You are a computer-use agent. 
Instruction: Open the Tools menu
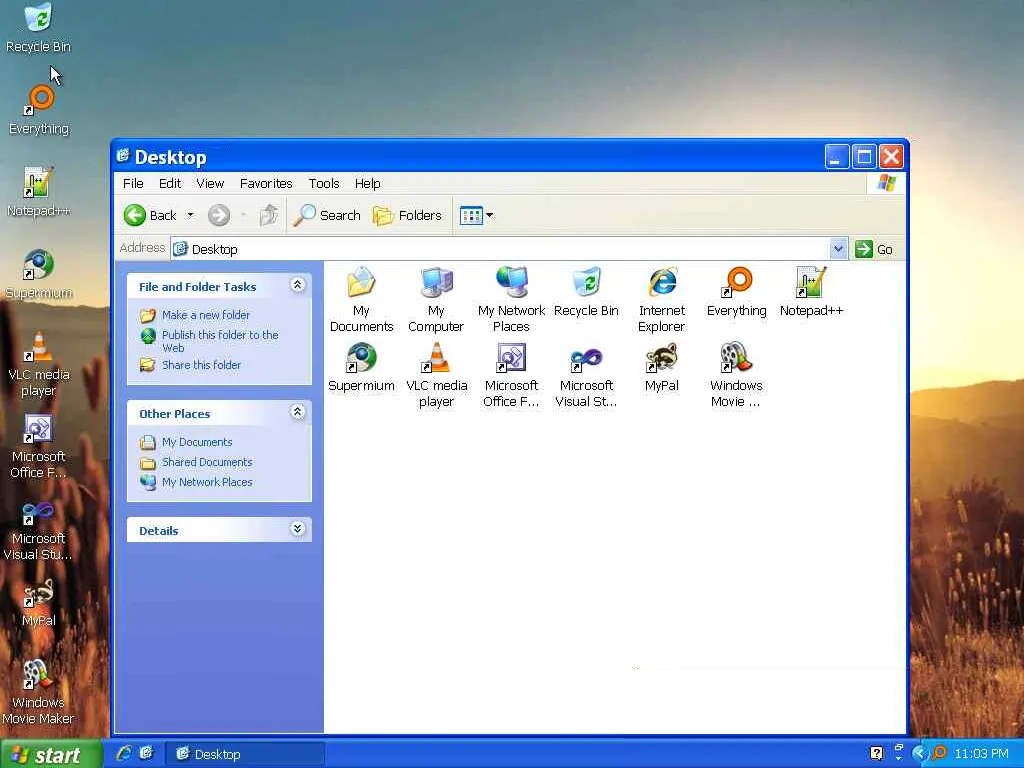(x=324, y=184)
